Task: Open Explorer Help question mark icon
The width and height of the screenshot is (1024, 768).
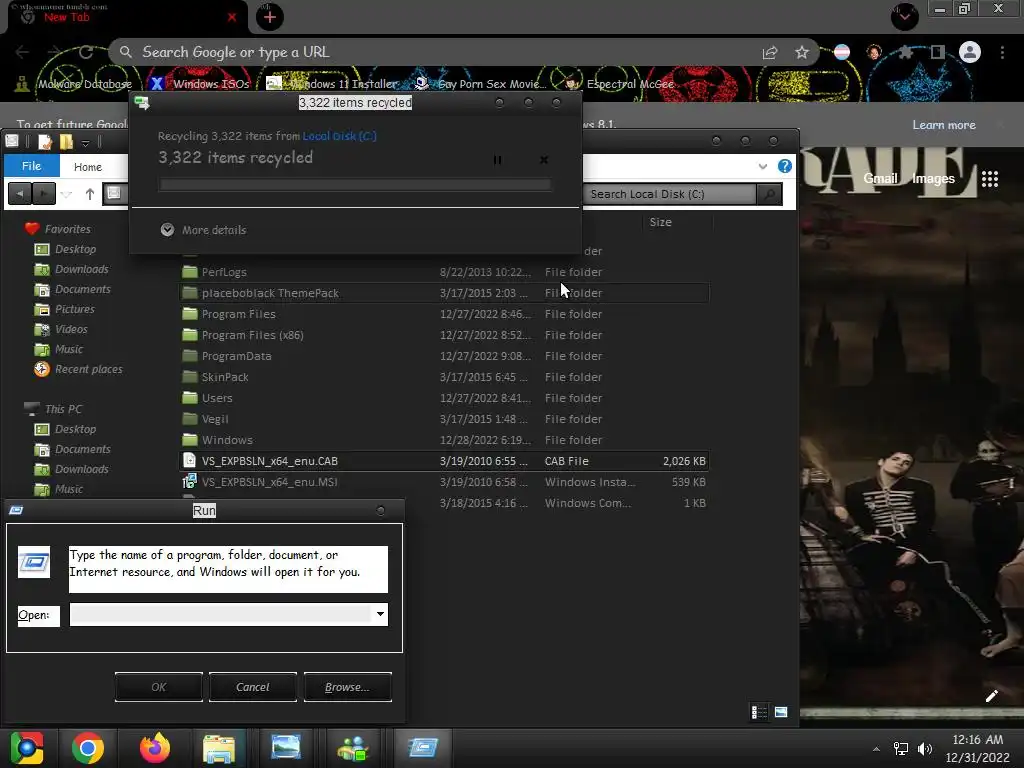Action: point(784,166)
